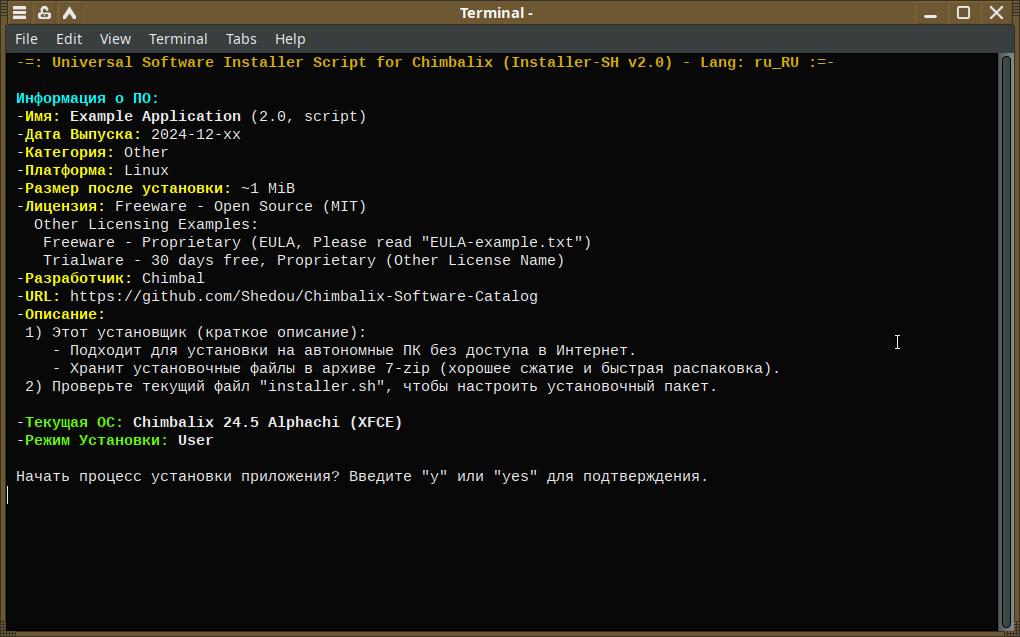Click the "Chimbalix 24.5 Alphachi (XFCE)" text
This screenshot has width=1020, height=637.
(x=267, y=423)
